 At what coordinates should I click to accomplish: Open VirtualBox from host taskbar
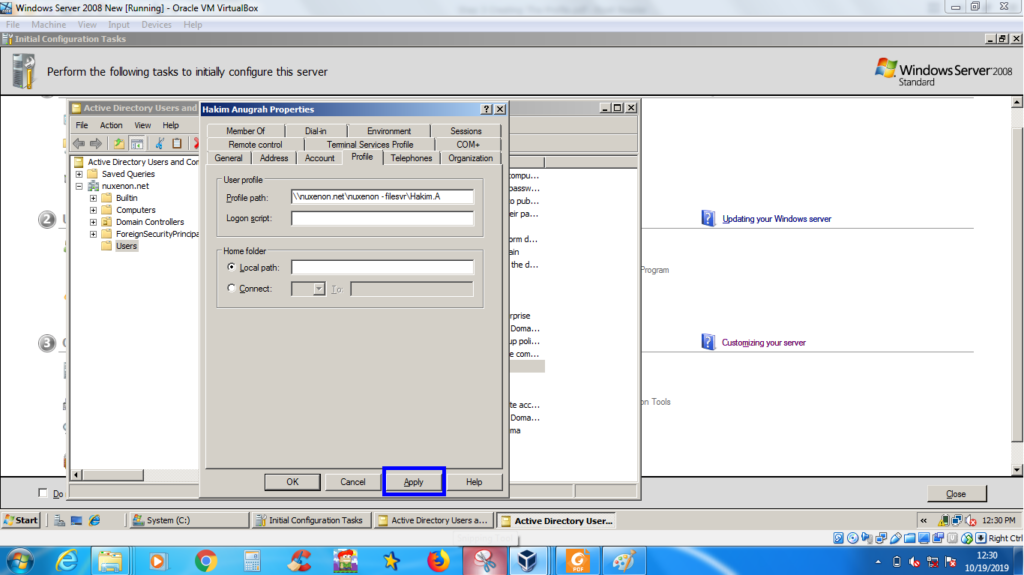pos(527,561)
